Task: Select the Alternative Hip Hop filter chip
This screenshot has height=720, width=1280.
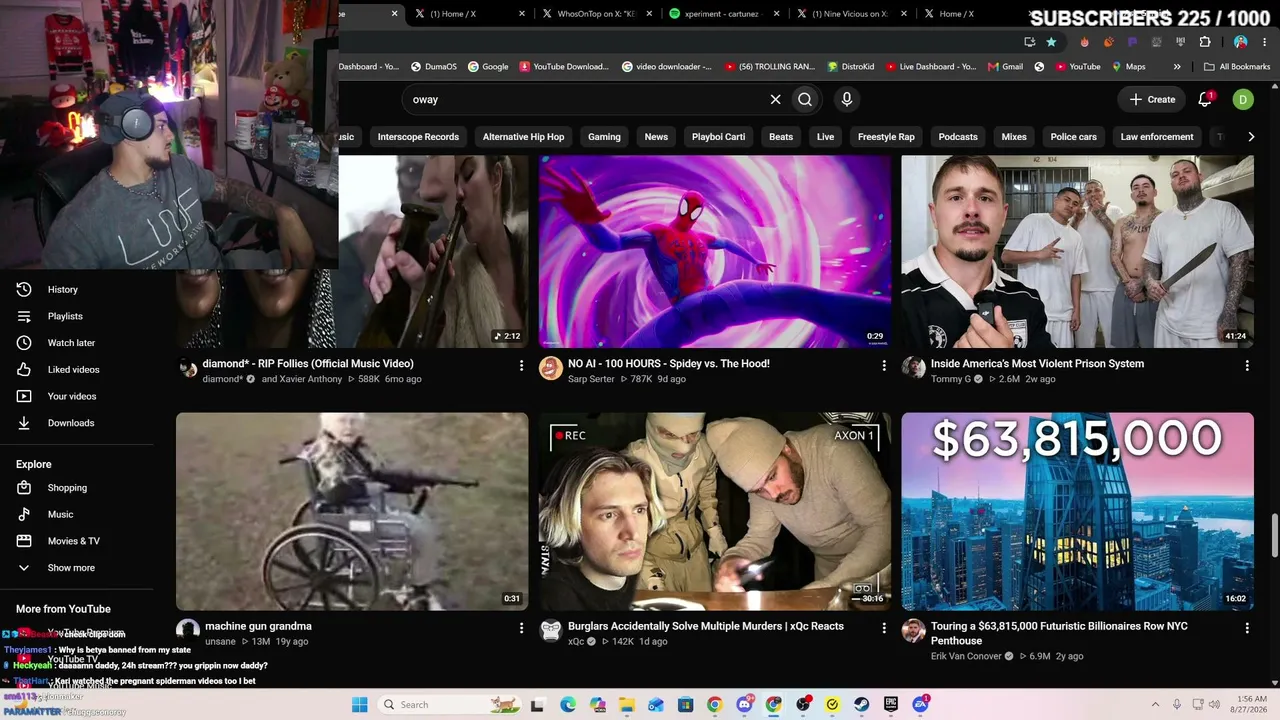Action: pyautogui.click(x=523, y=137)
